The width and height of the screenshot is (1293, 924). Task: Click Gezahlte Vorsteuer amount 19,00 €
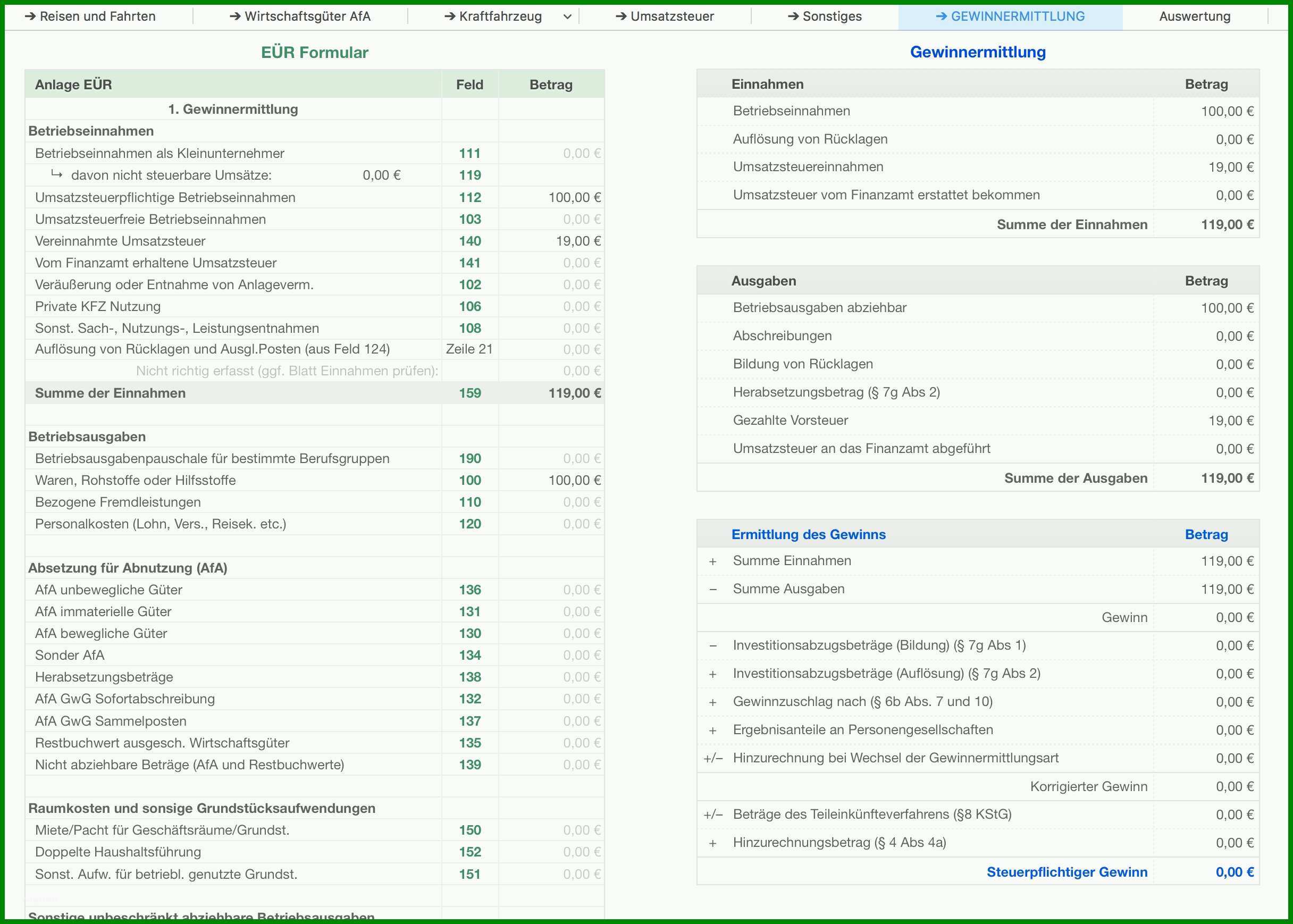click(1231, 421)
